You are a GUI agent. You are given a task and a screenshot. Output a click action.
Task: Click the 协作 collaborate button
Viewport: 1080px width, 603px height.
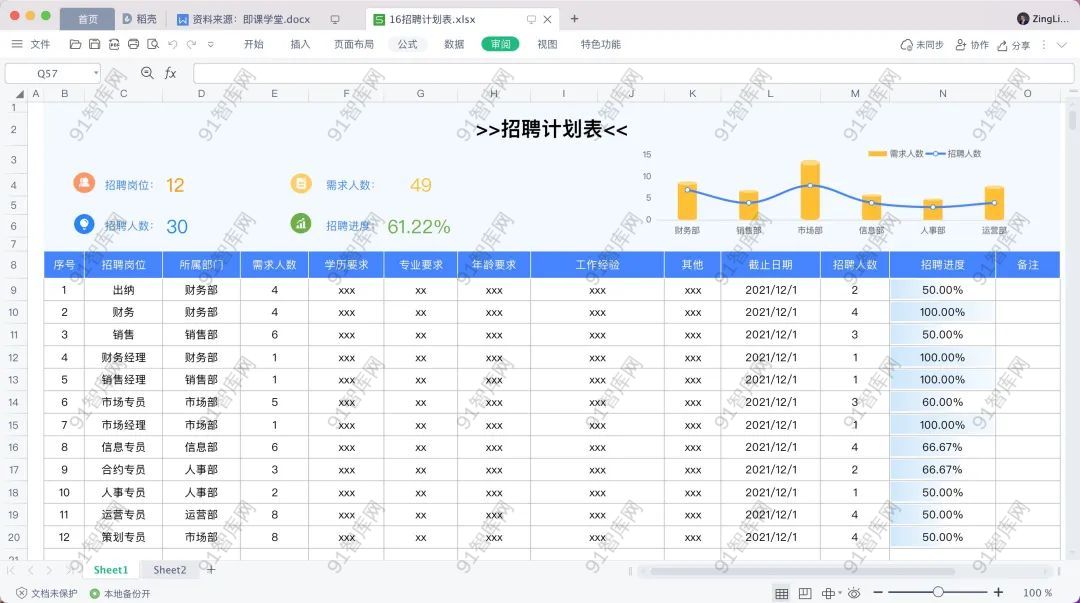click(x=972, y=45)
